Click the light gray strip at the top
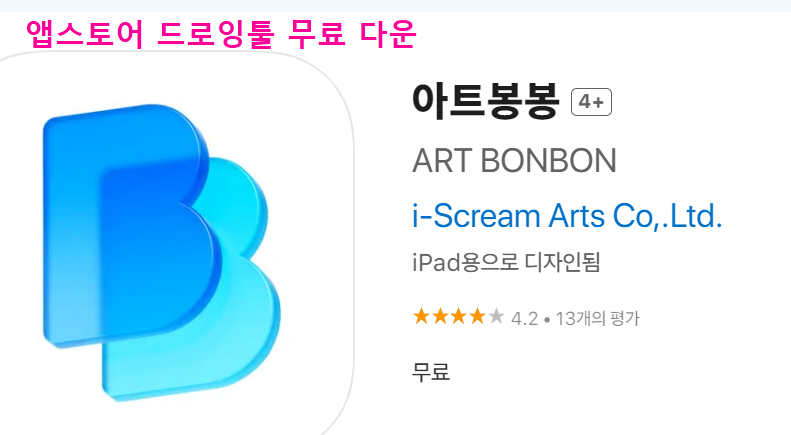791x435 pixels. (x=396, y=6)
